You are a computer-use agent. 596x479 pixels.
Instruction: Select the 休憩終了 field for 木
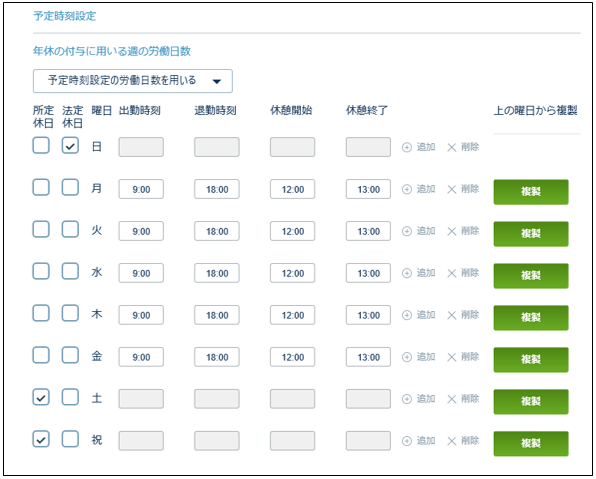(x=368, y=315)
